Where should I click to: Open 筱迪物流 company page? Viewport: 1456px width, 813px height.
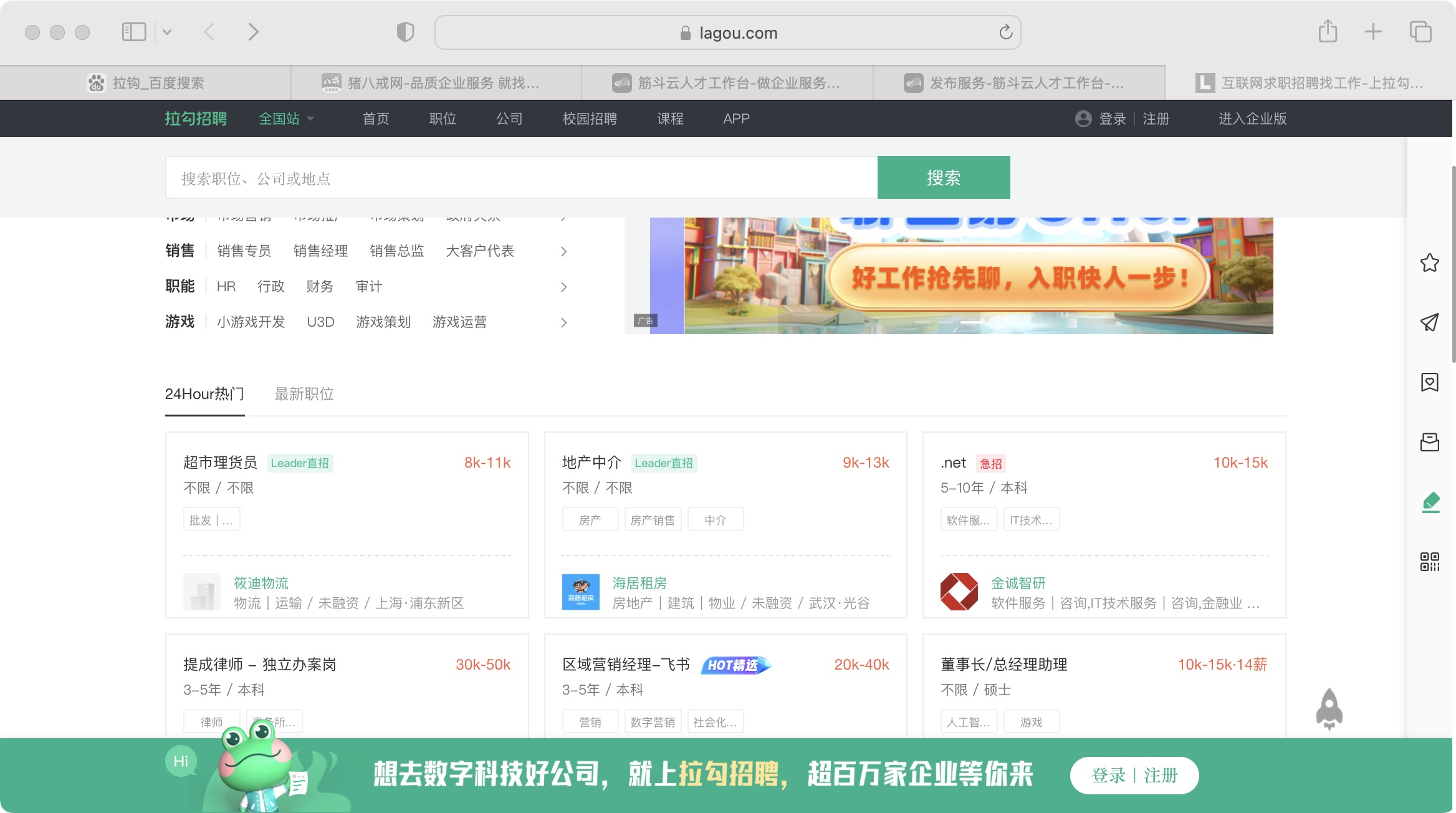[261, 583]
